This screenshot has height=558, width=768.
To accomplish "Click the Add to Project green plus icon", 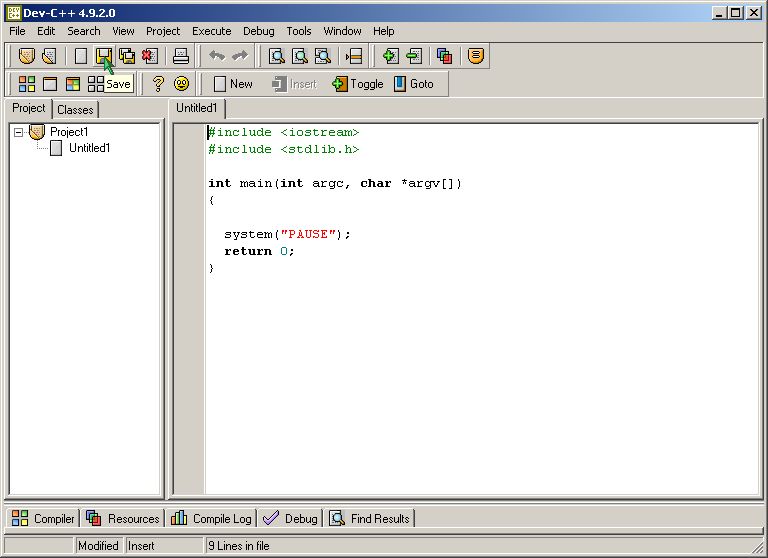I will click(390, 56).
